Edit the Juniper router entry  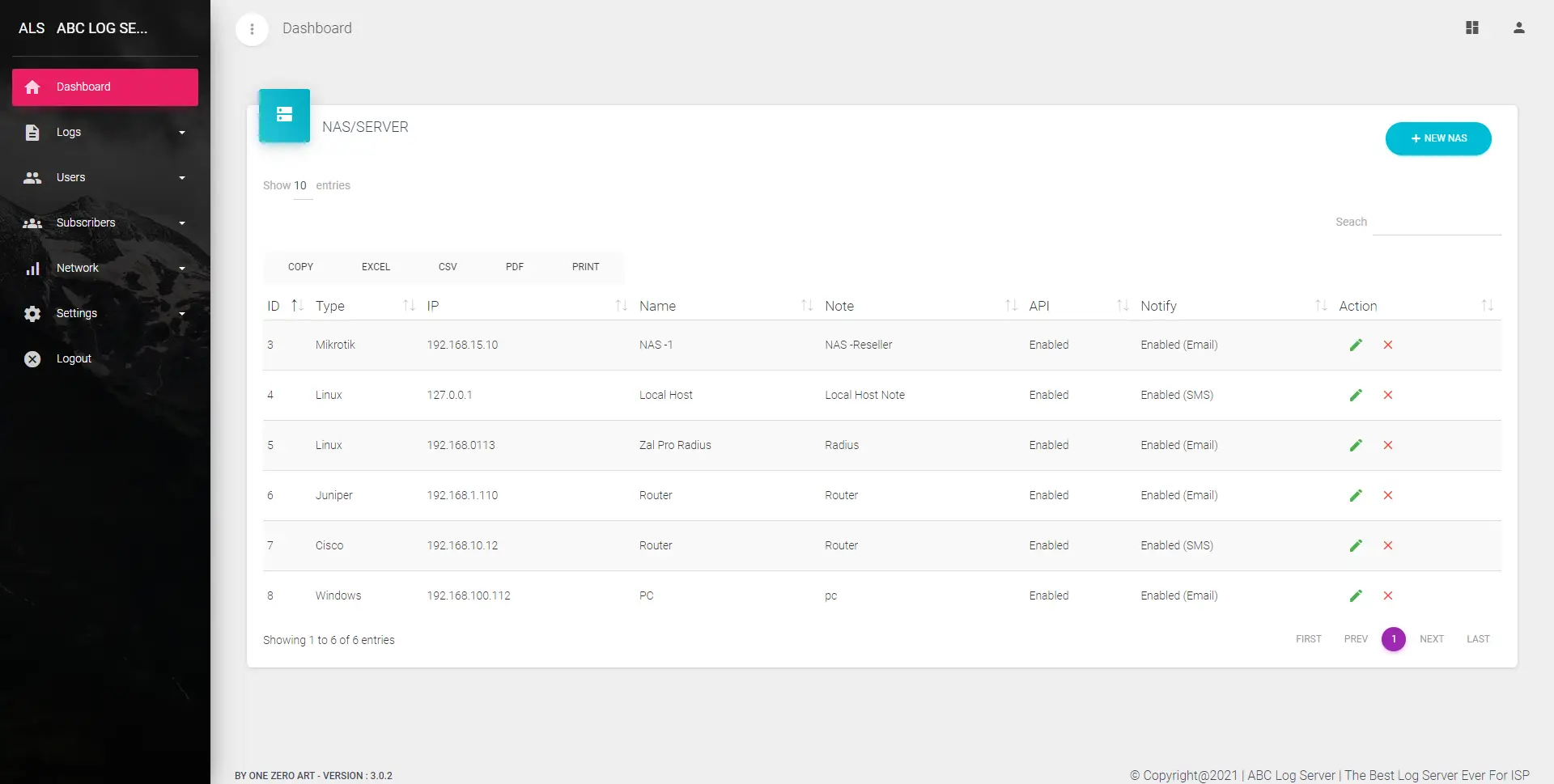click(1356, 495)
